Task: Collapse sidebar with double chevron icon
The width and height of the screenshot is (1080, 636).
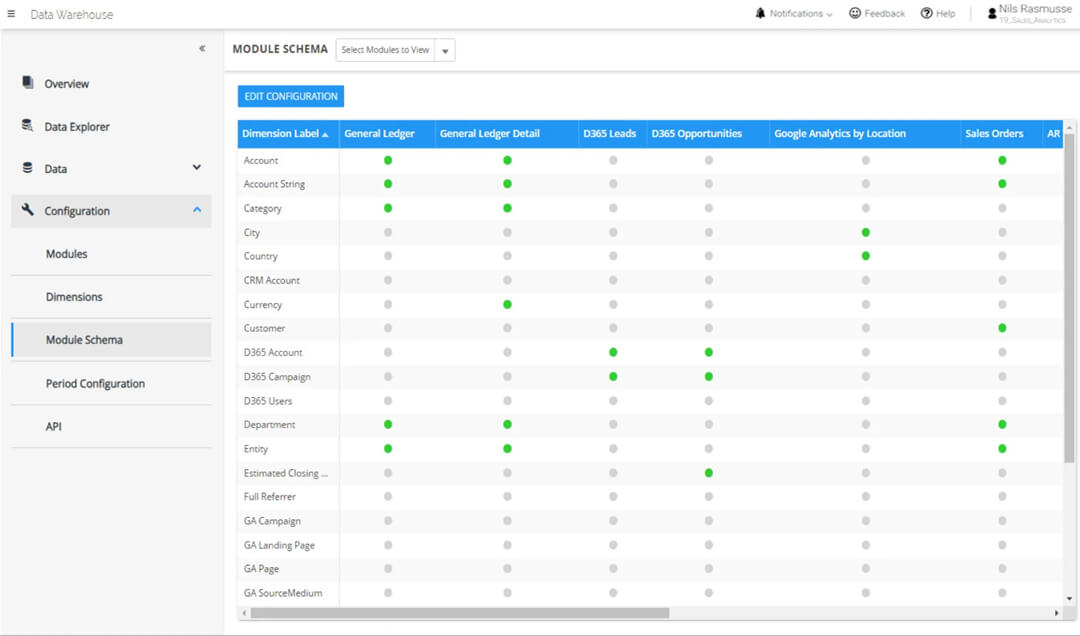Action: 202,48
